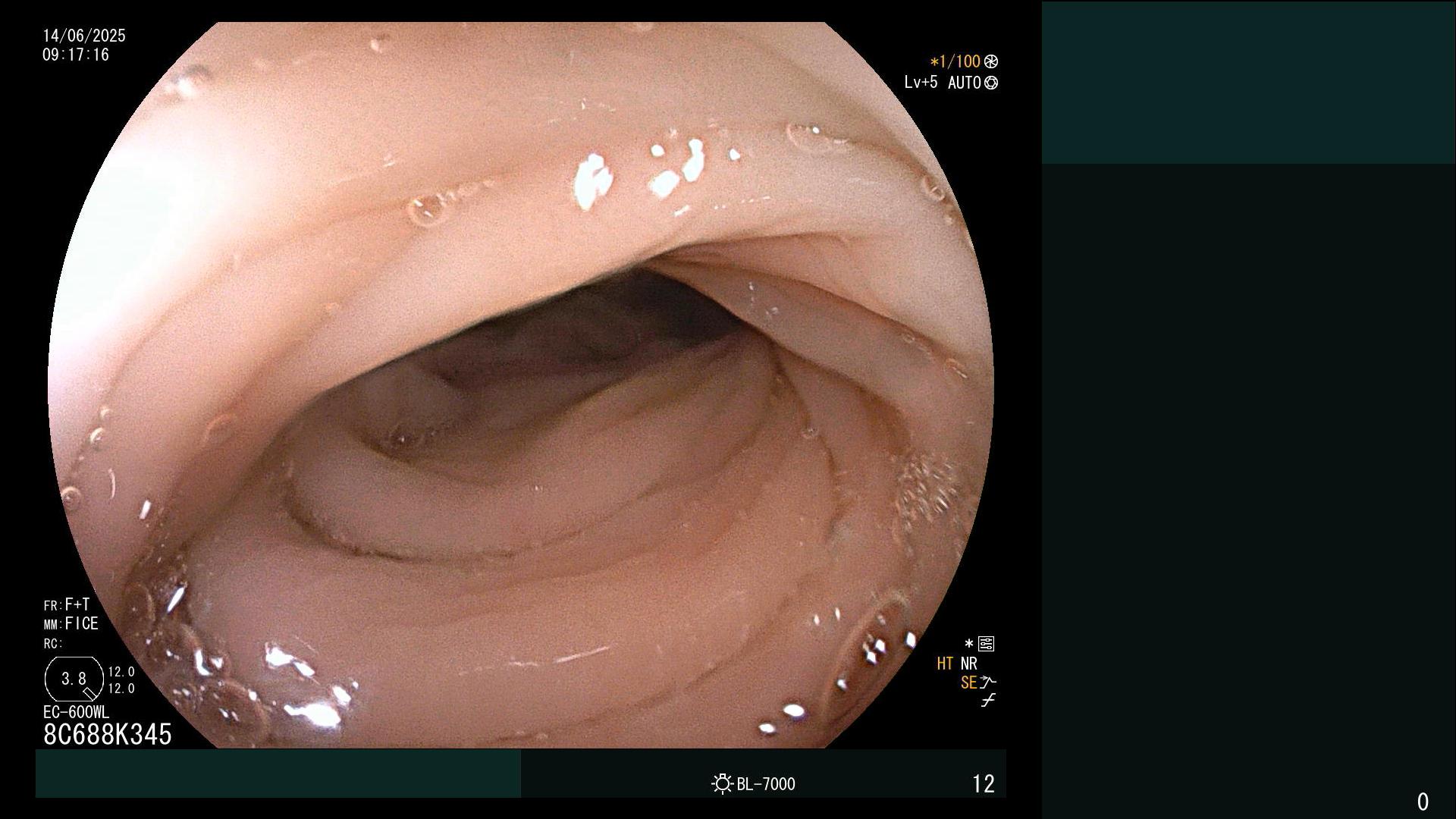This screenshot has height=819, width=1456.
Task: Click the MM: FICE mode indicator
Action: coord(71,623)
